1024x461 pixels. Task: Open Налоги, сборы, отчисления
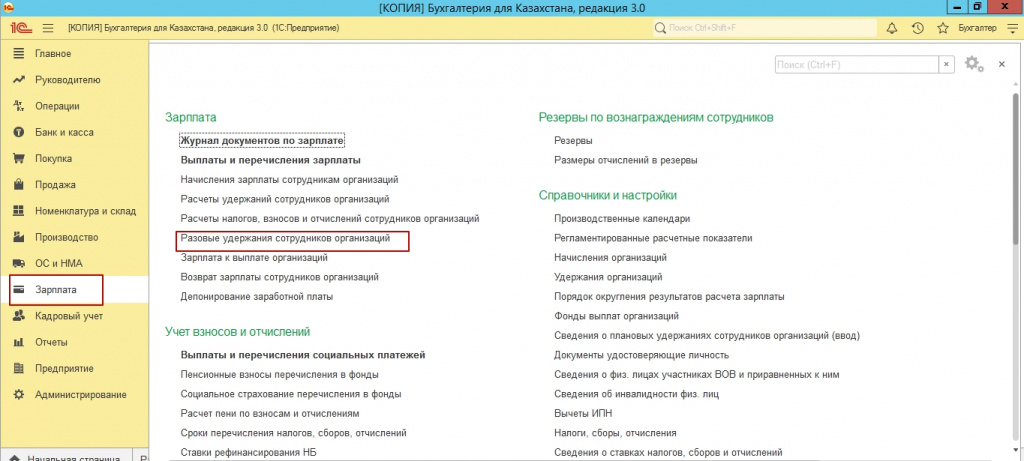(615, 433)
